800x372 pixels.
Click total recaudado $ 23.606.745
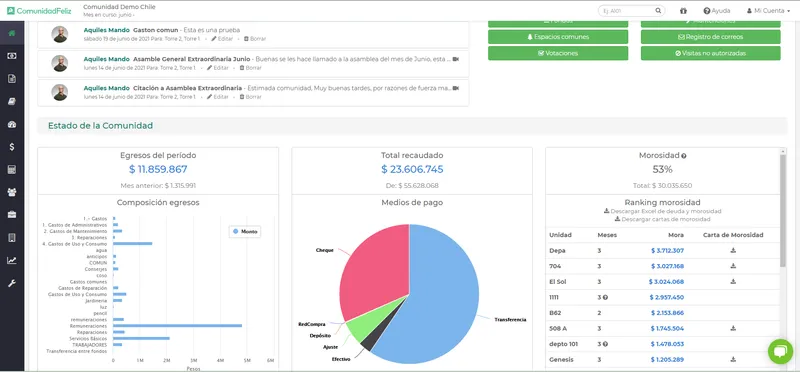pyautogui.click(x=412, y=169)
